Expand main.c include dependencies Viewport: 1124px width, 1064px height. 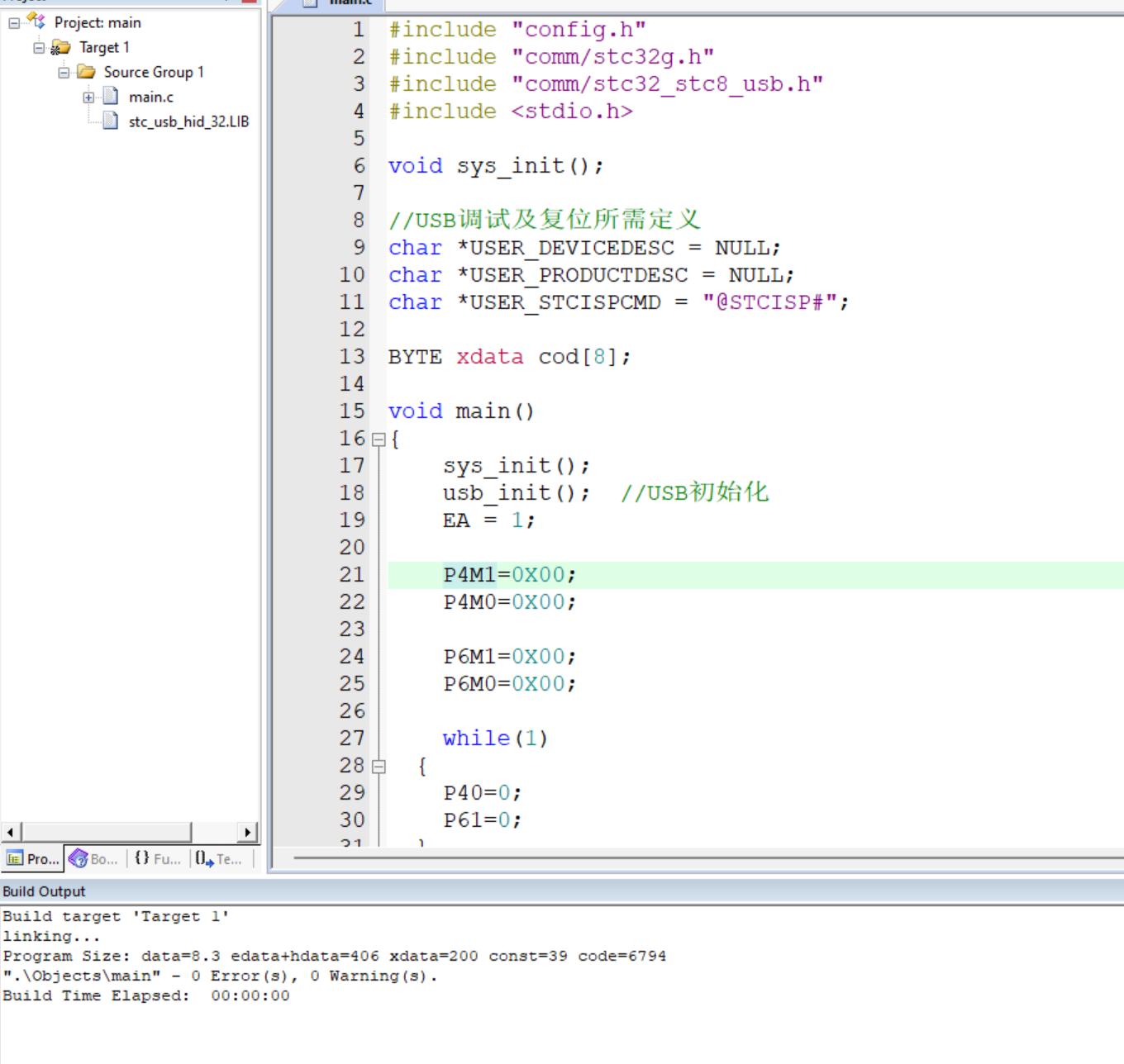88,97
